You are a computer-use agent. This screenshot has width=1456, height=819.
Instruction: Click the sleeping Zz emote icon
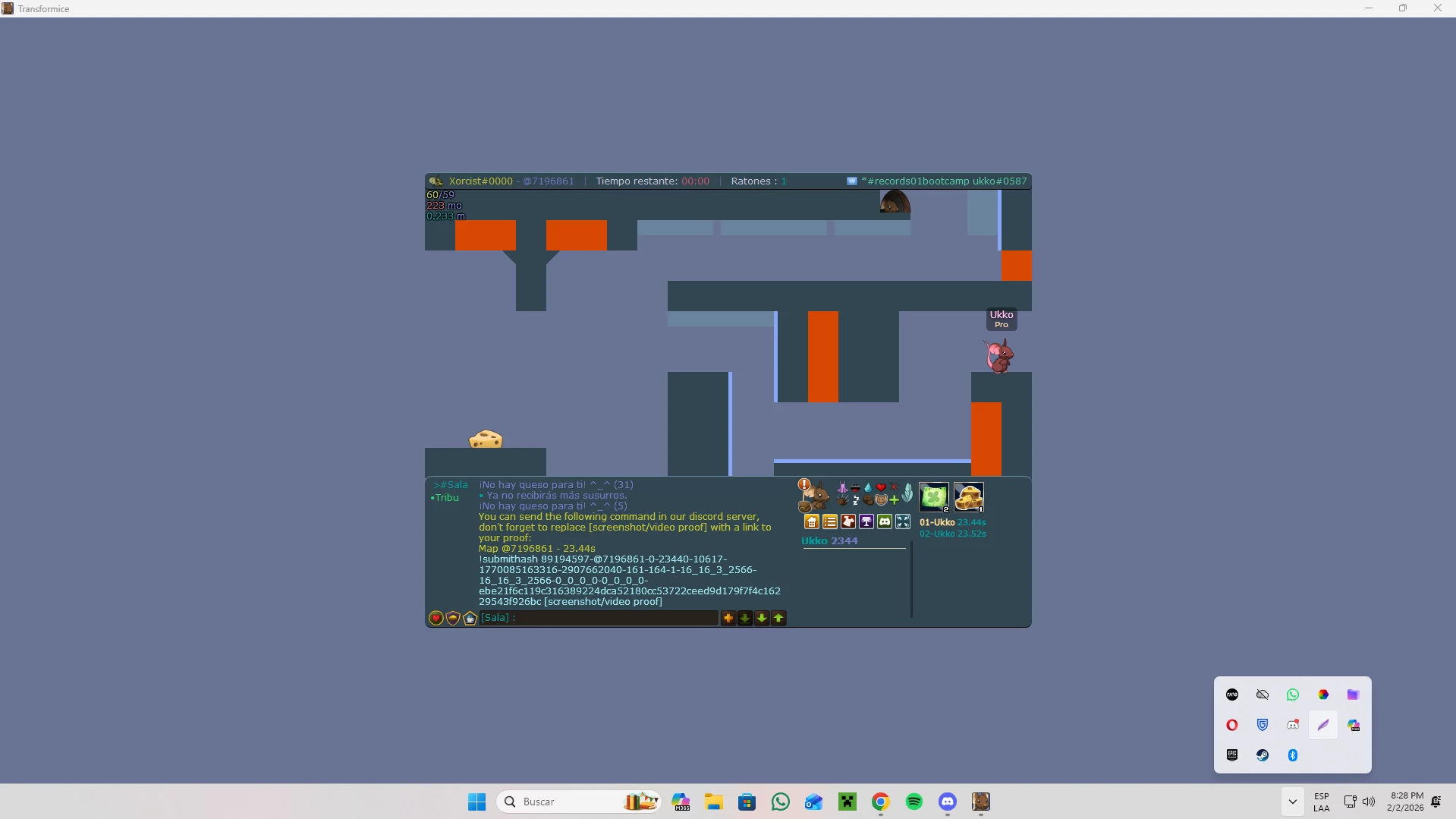[x=856, y=500]
